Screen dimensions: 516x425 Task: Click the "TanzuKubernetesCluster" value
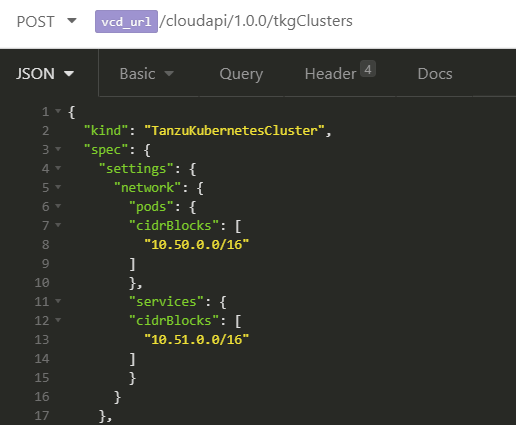[234, 130]
